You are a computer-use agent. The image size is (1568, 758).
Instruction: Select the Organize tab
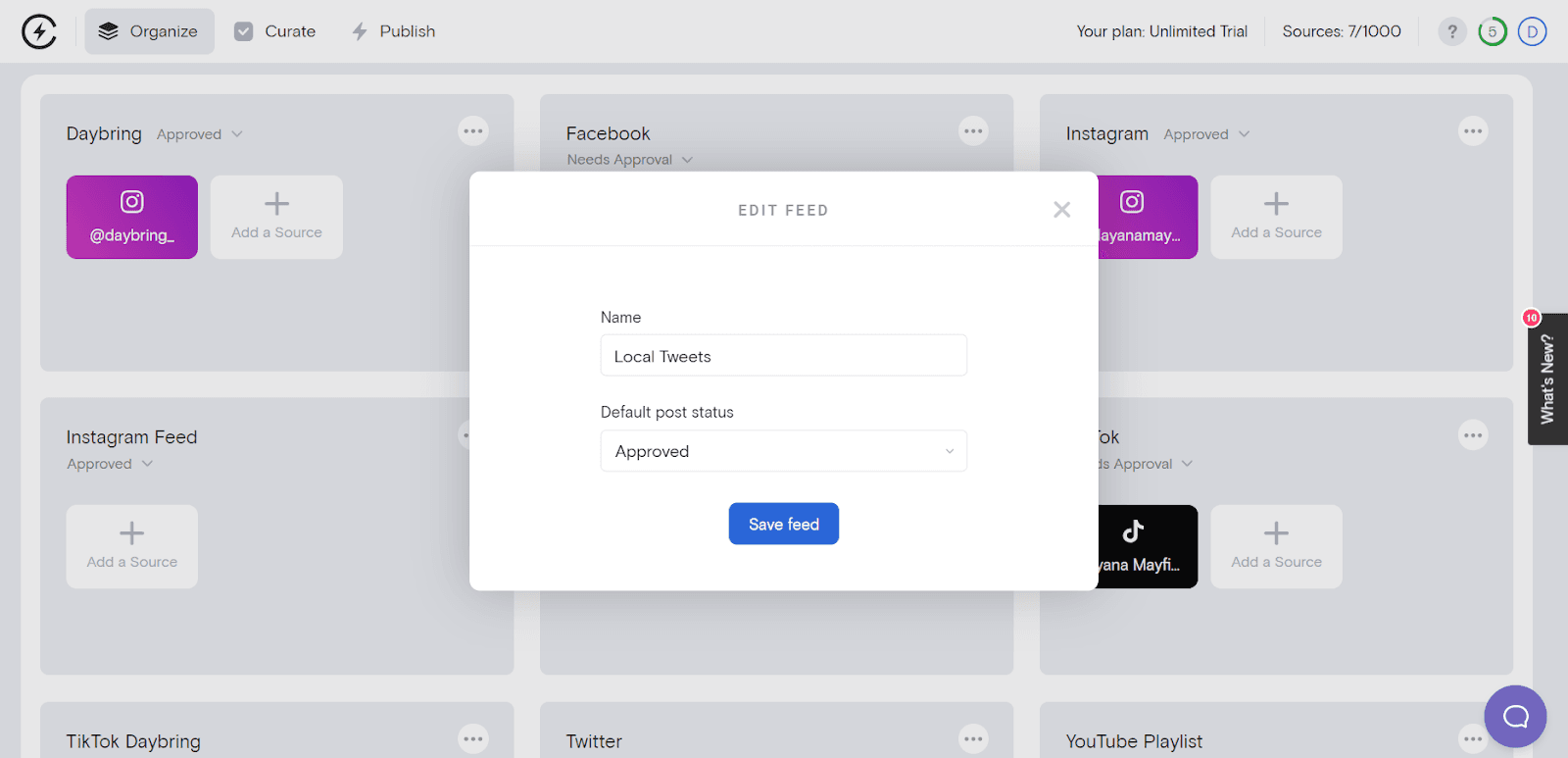(x=149, y=31)
